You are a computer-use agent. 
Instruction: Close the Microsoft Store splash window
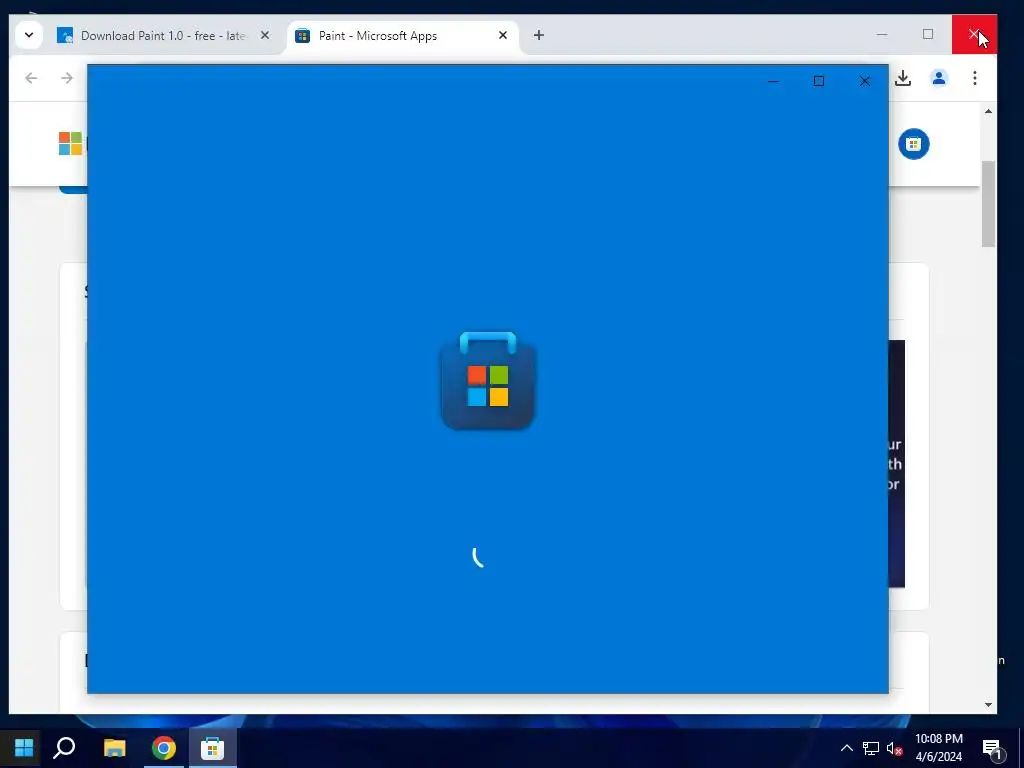865,81
